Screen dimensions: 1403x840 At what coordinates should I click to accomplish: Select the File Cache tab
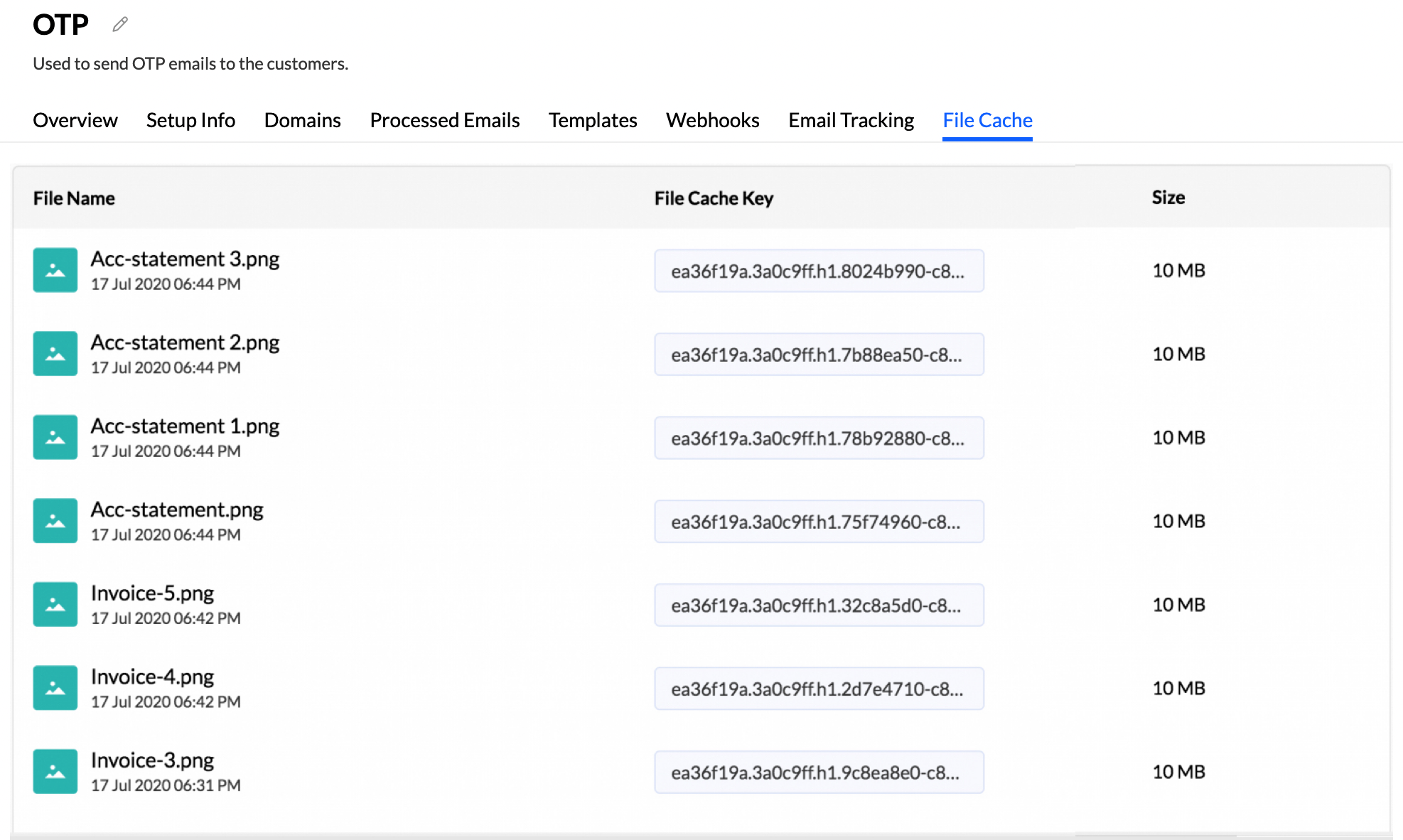(x=987, y=120)
